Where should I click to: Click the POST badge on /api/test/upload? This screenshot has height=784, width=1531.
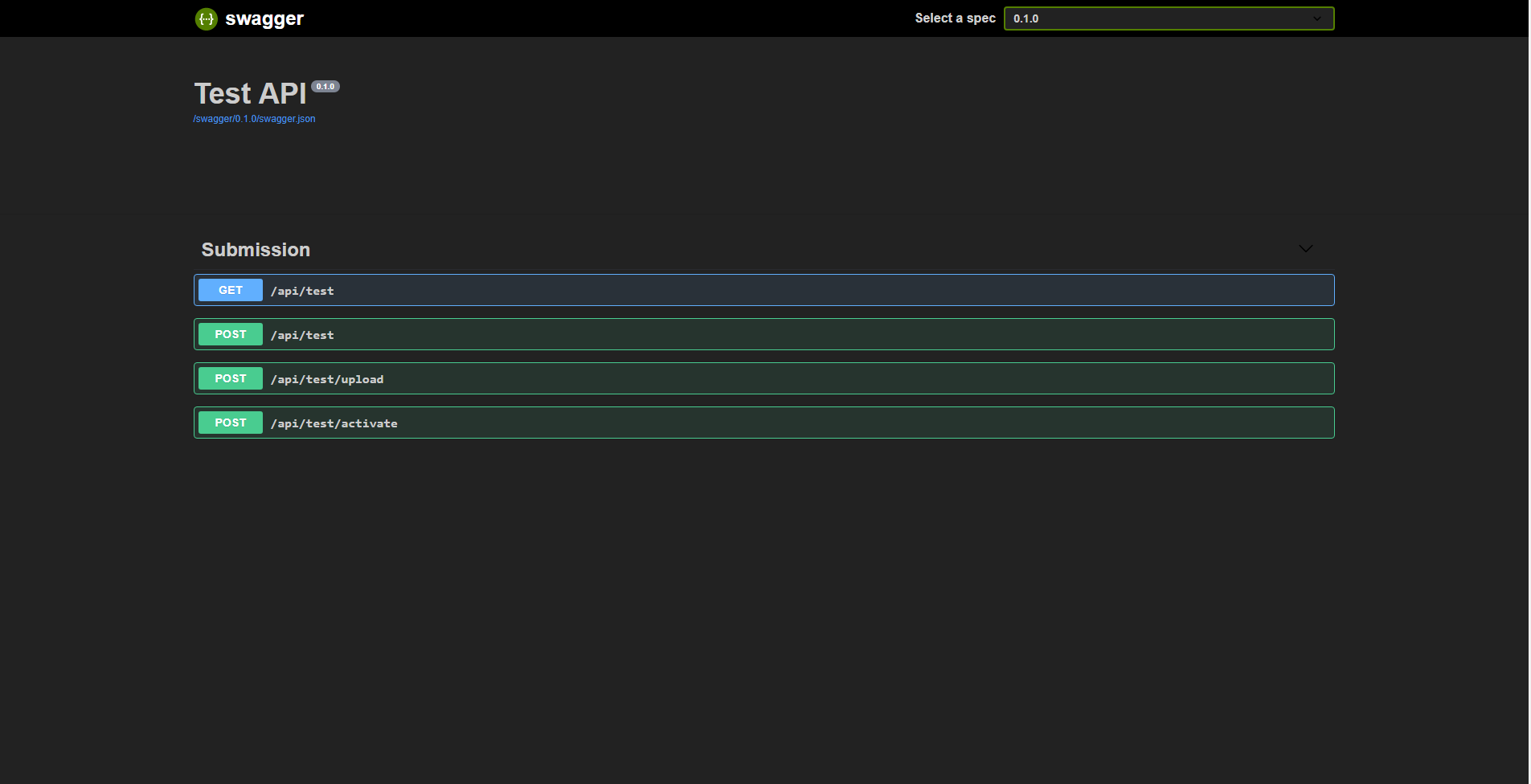(x=230, y=378)
